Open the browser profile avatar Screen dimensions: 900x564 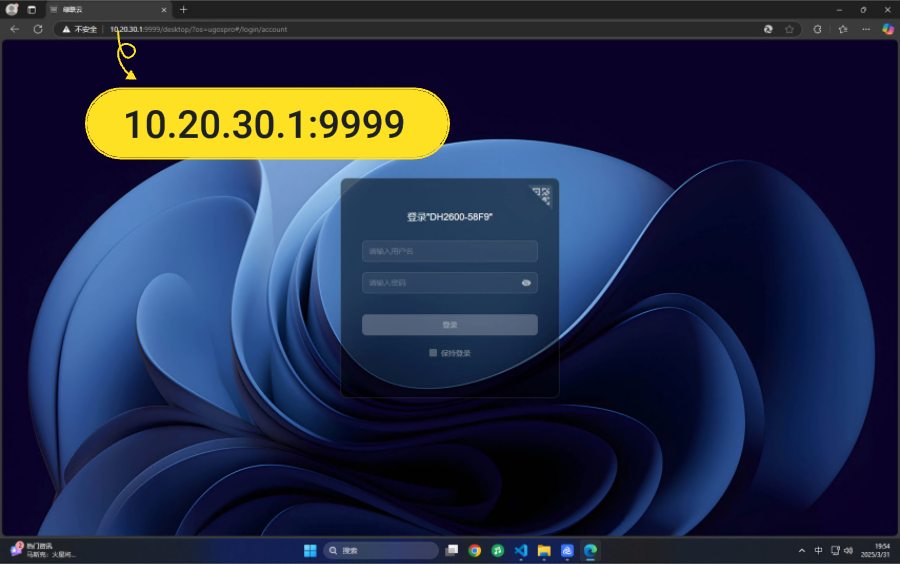(11, 10)
